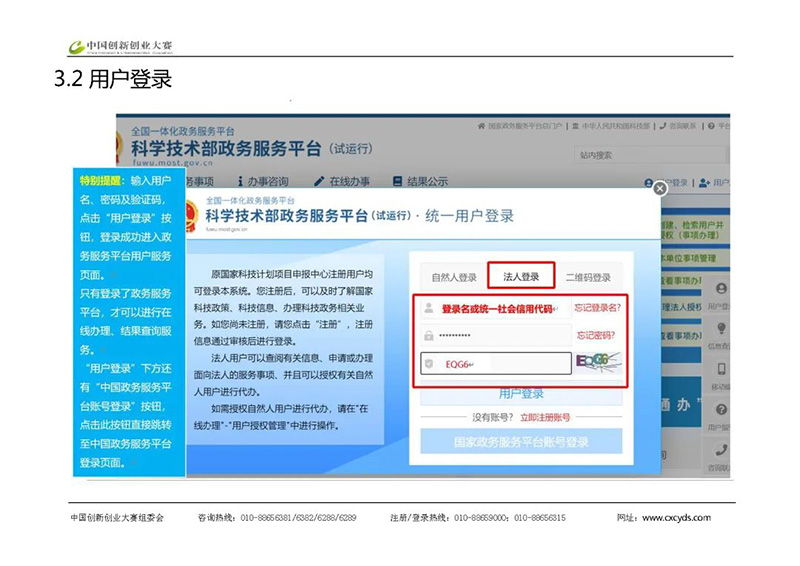Click the password input field
The width and height of the screenshot is (800, 566).
point(496,335)
